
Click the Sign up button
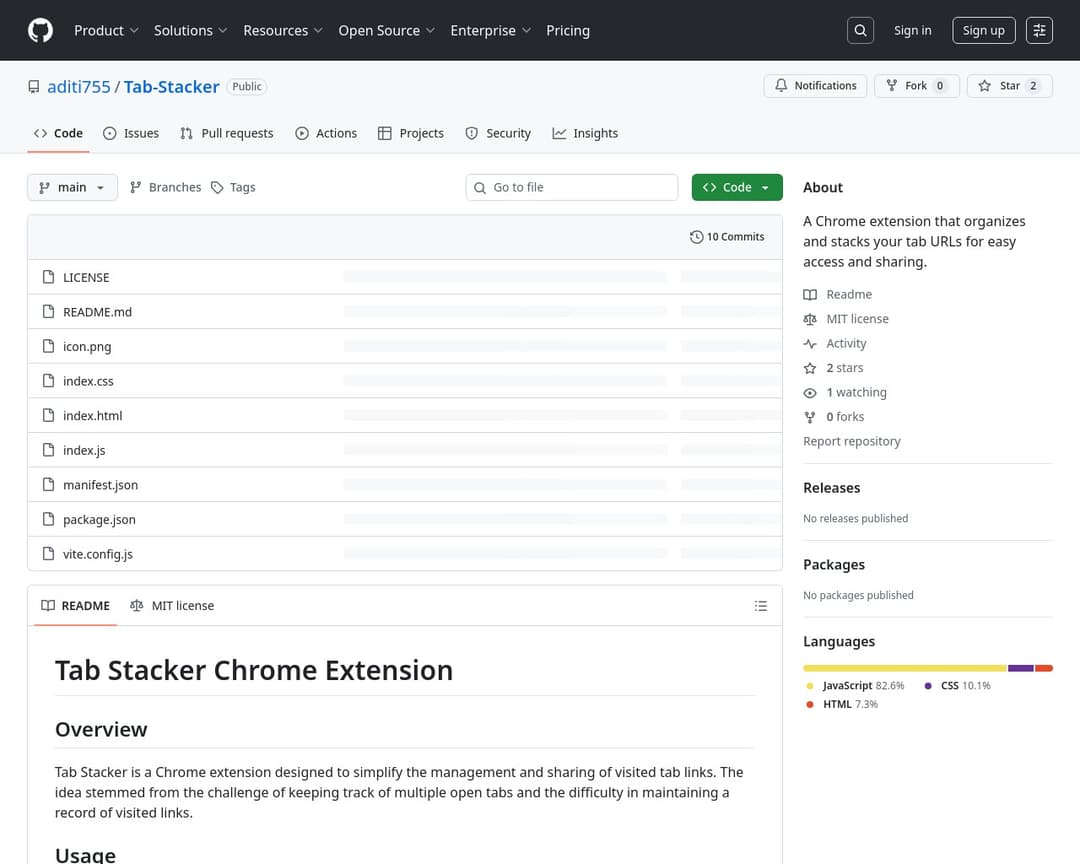pyautogui.click(x=983, y=30)
